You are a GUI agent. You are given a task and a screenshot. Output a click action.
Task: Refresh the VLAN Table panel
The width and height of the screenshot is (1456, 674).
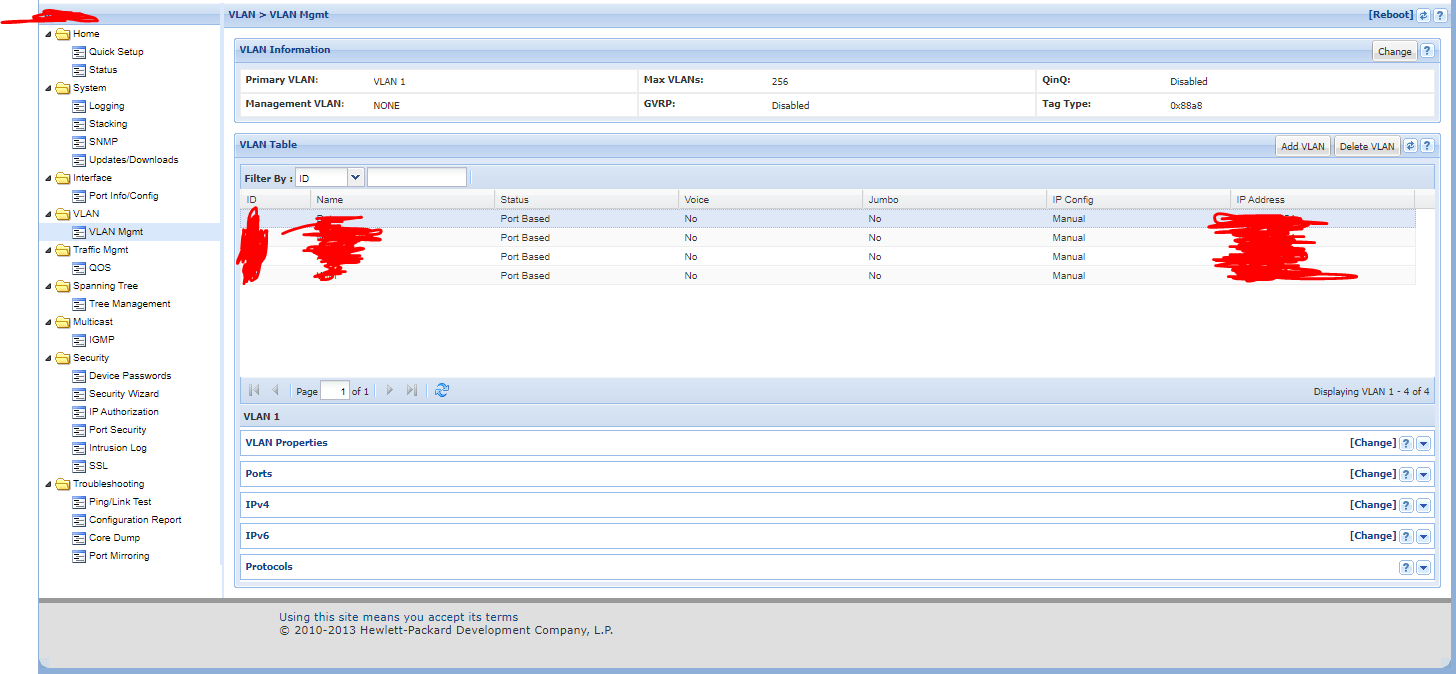tap(1410, 146)
